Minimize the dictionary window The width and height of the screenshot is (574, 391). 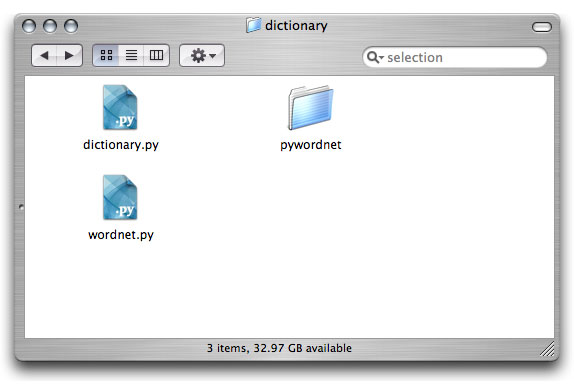coord(50,26)
